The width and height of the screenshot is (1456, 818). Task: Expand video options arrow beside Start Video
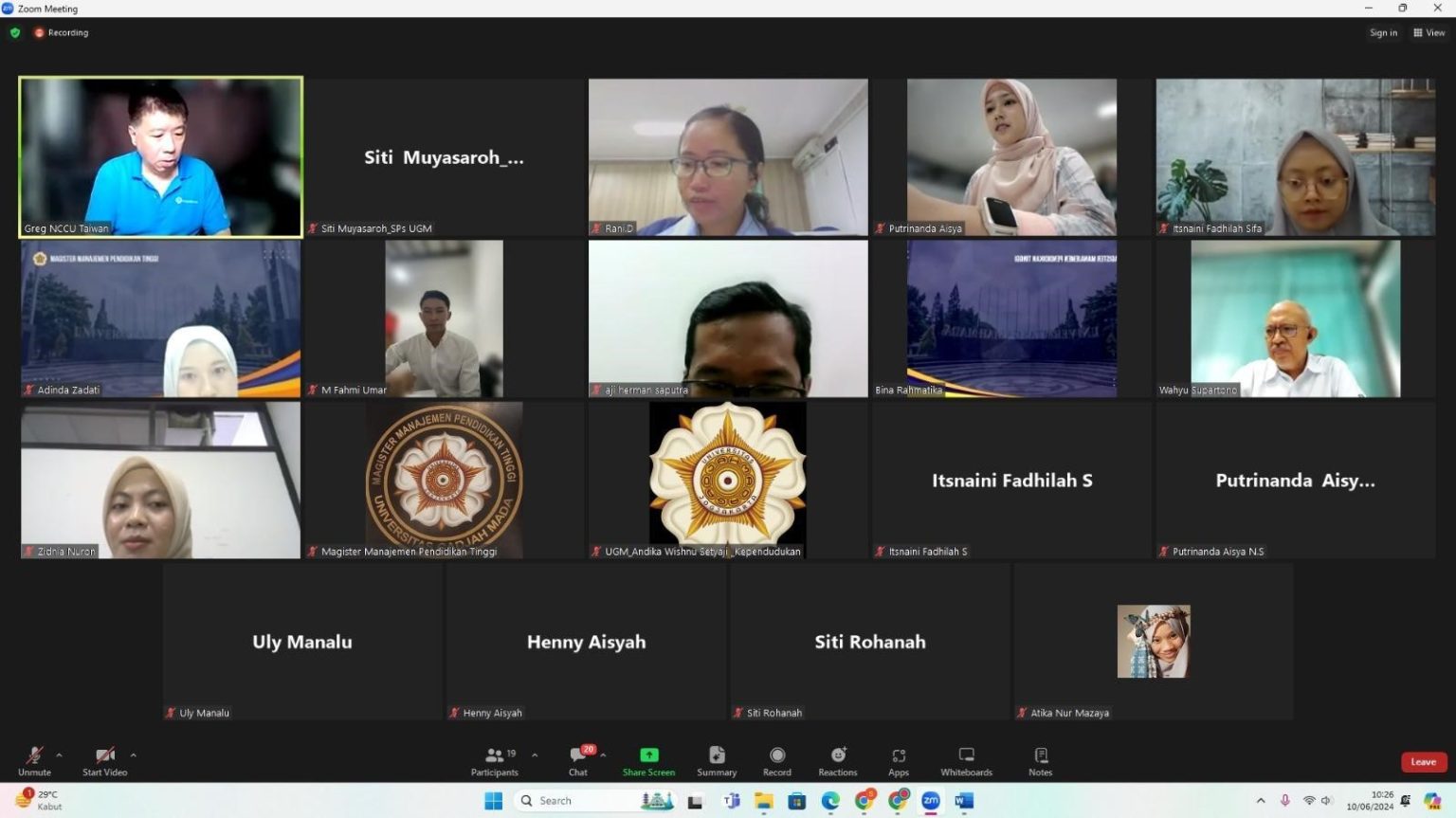[x=133, y=755]
